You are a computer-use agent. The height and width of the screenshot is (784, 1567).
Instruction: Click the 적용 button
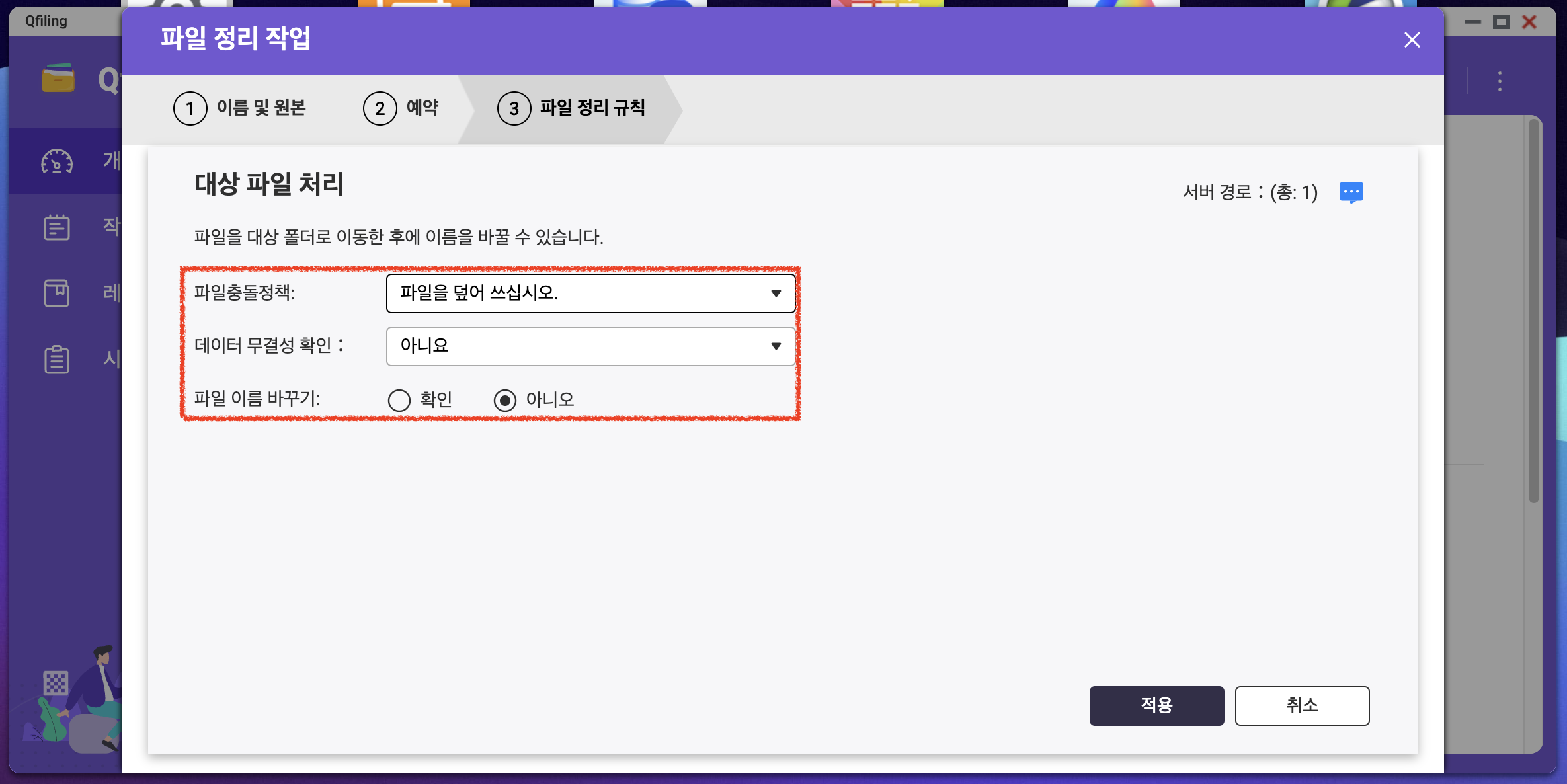(x=1156, y=705)
